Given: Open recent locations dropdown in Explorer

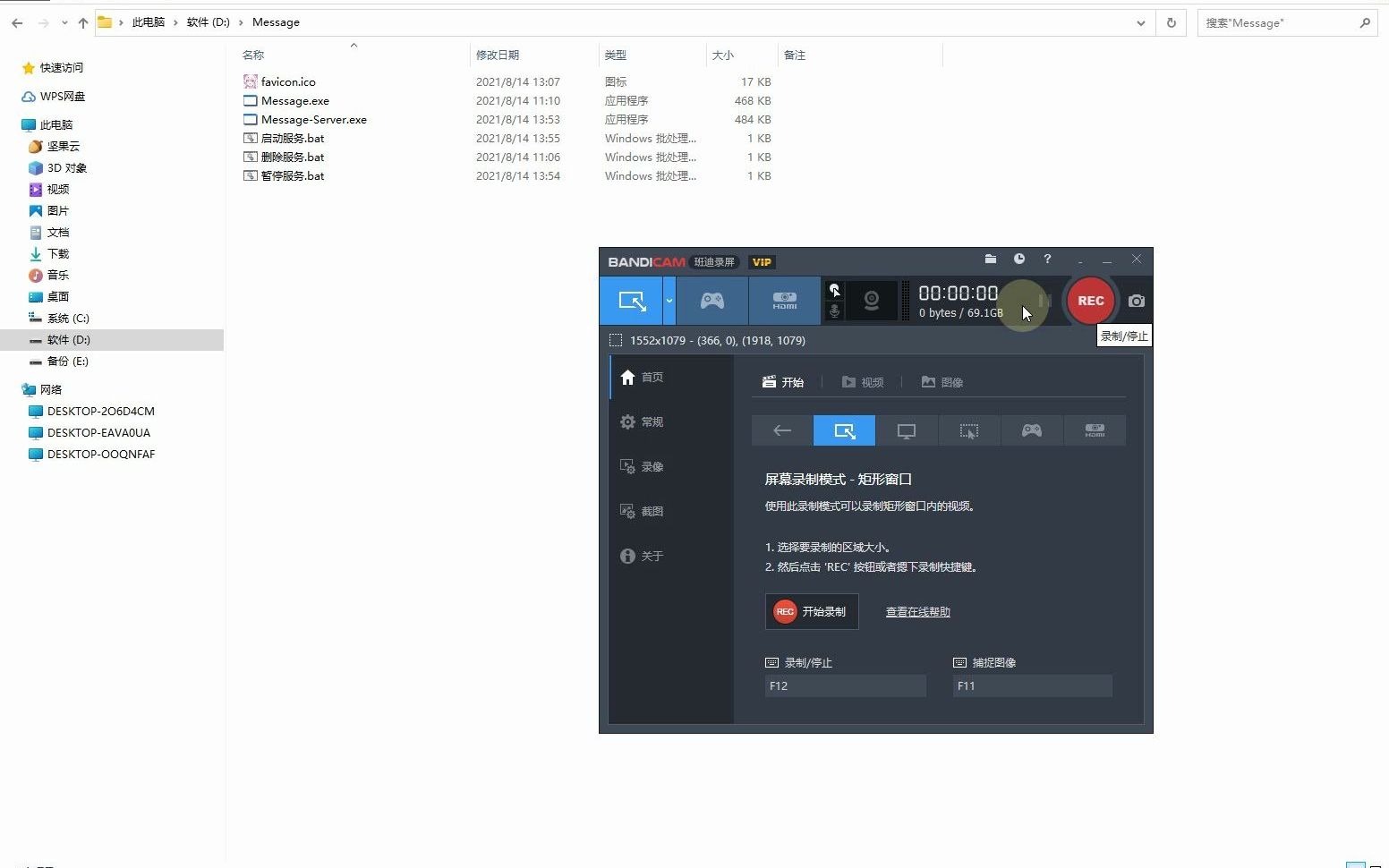Looking at the screenshot, I should [64, 22].
